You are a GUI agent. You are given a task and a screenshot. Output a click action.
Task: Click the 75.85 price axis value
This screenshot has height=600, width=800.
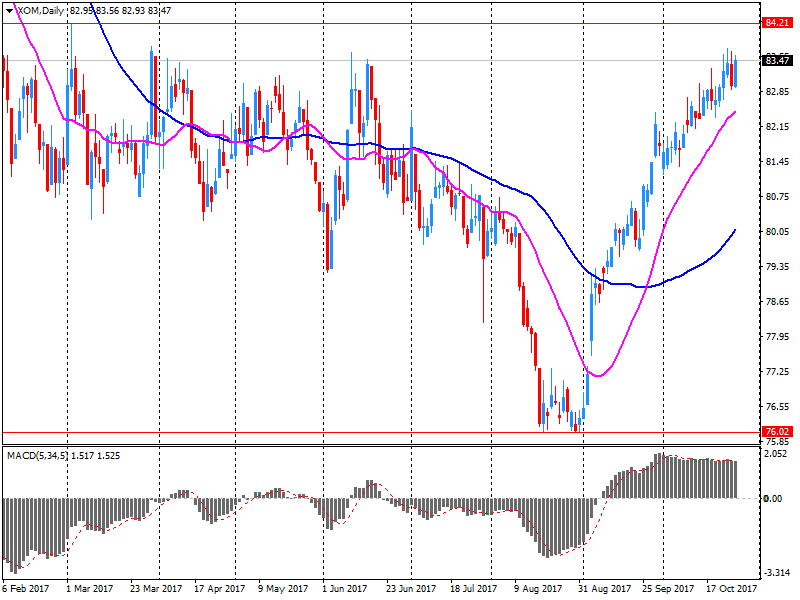click(778, 442)
